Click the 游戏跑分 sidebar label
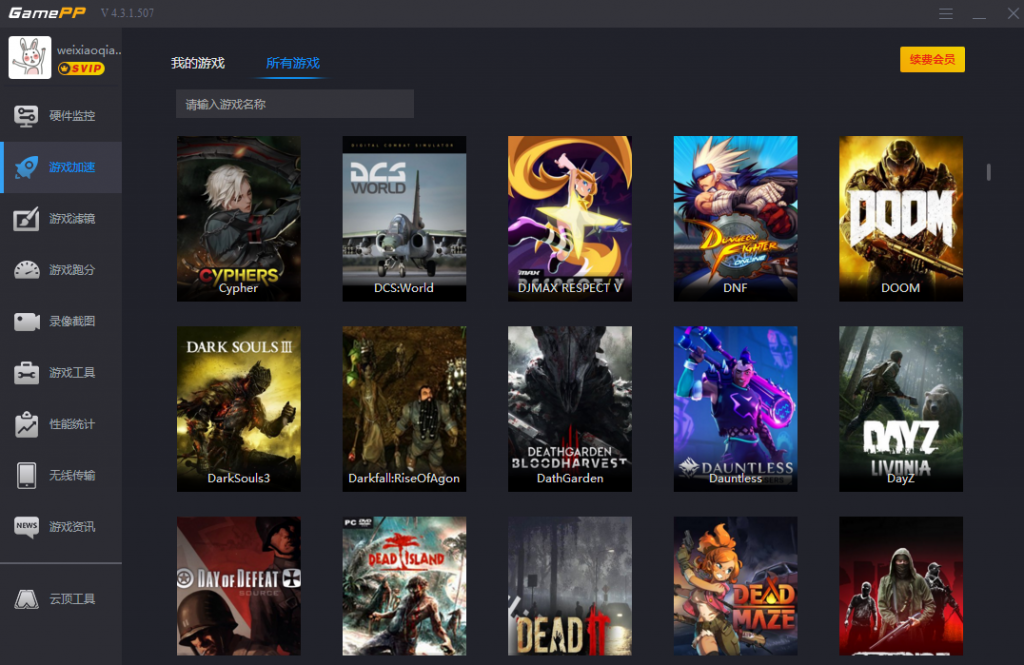The height and width of the screenshot is (665, 1024). click(x=72, y=270)
